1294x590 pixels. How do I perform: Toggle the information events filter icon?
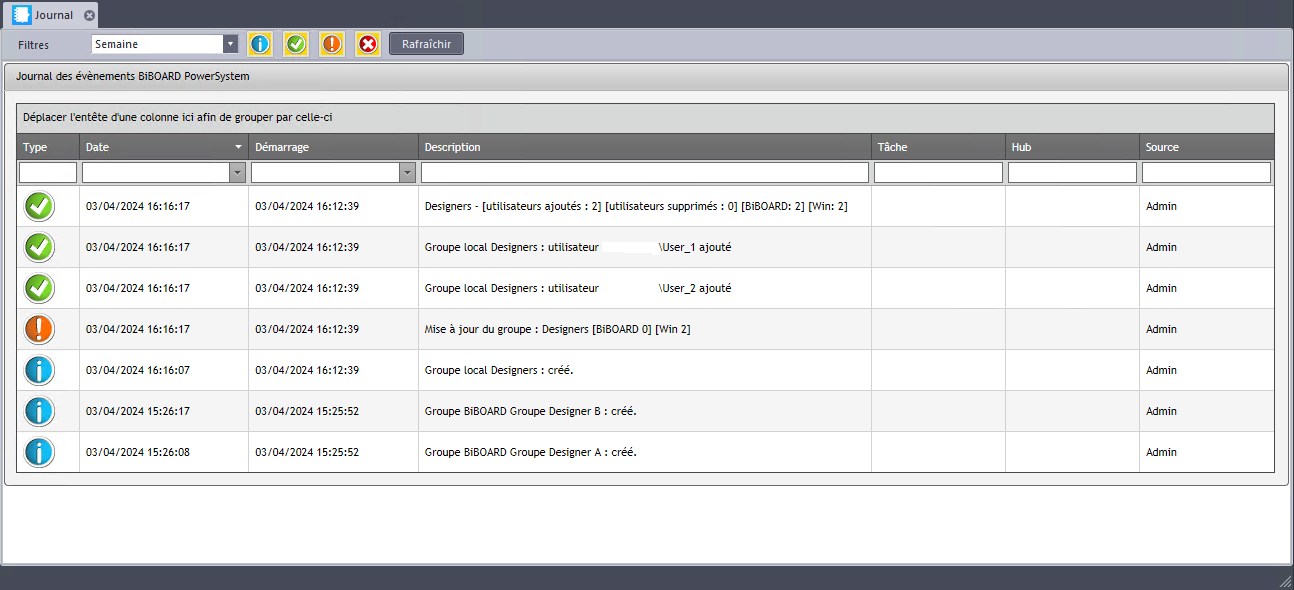[260, 44]
